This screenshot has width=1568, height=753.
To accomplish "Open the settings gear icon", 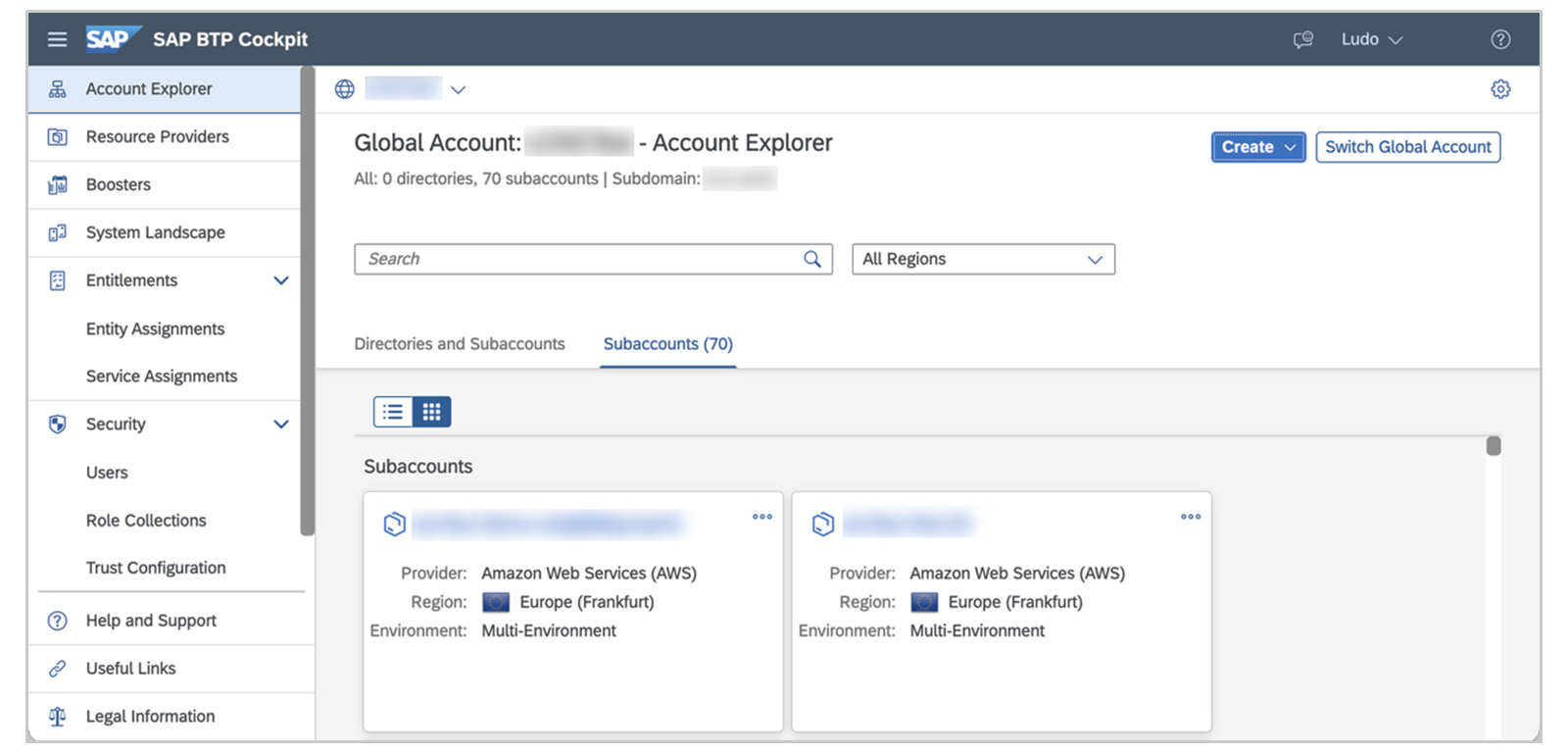I will [x=1500, y=89].
